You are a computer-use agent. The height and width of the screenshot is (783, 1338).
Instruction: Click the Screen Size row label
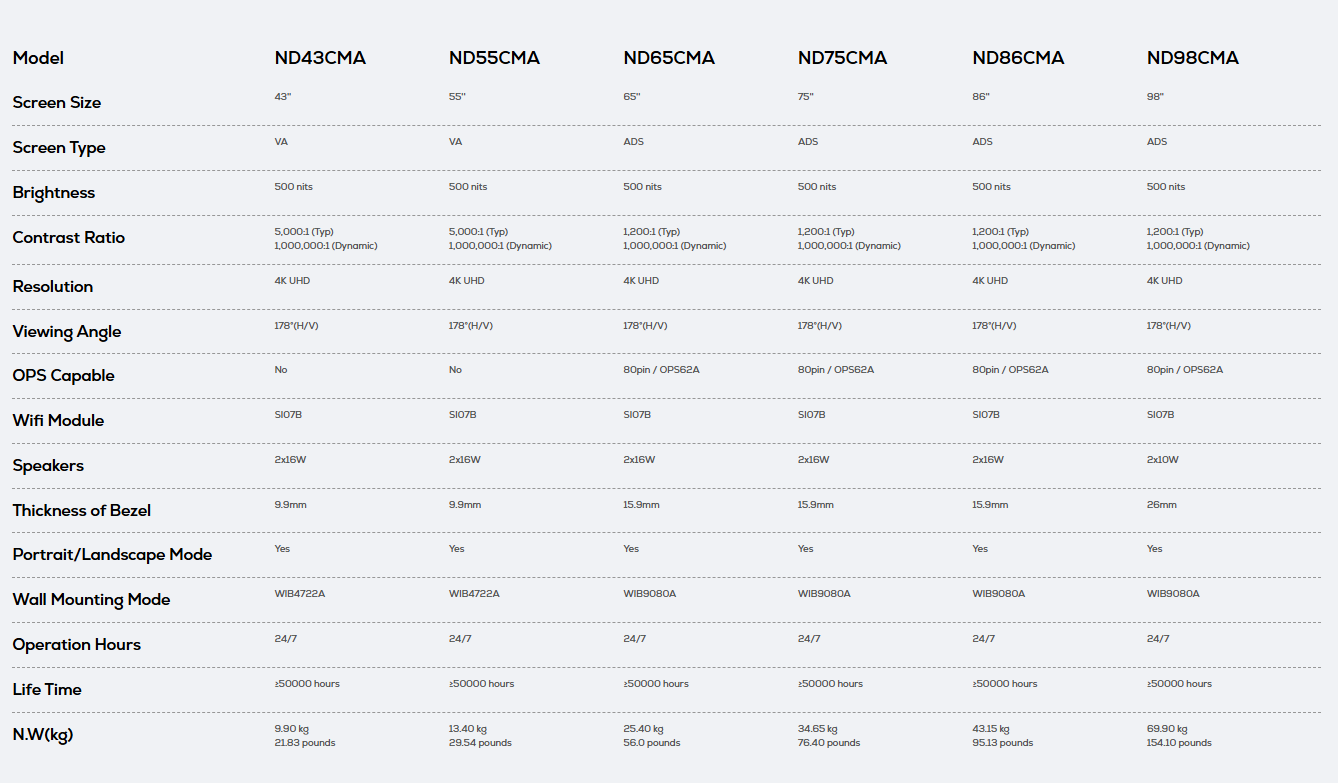(57, 103)
